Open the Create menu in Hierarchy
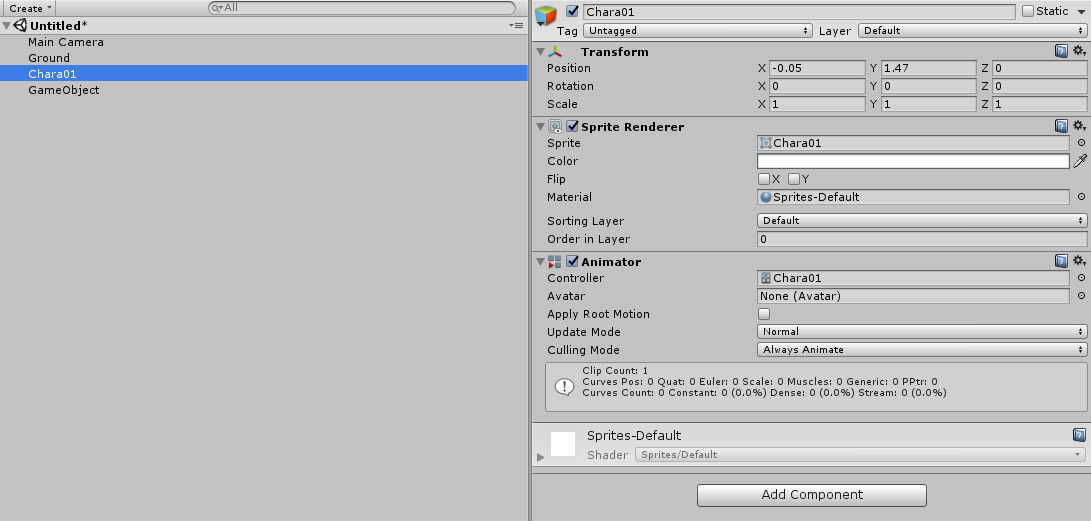1091x521 pixels. 30,8
